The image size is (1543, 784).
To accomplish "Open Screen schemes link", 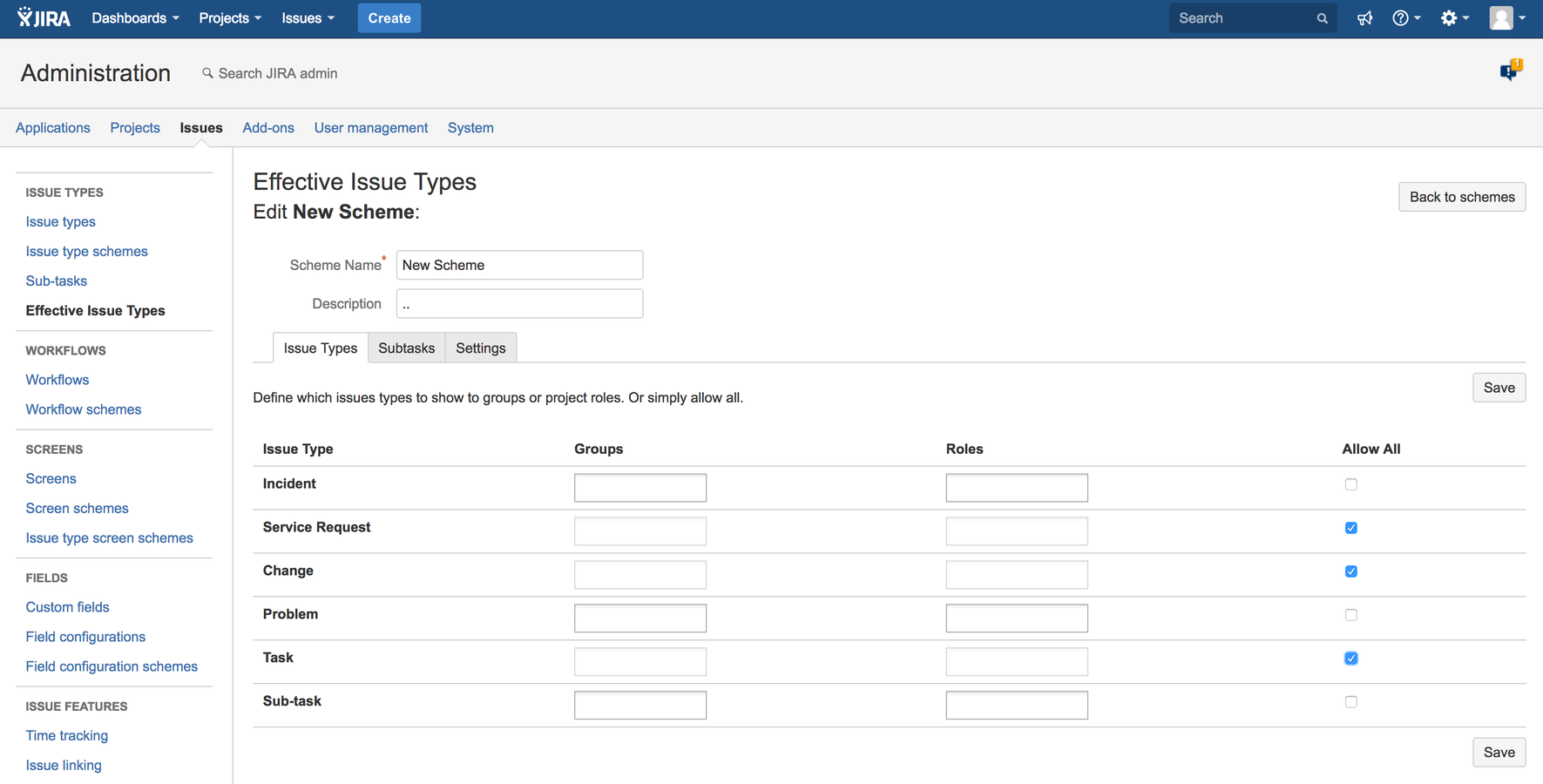I will (x=77, y=508).
